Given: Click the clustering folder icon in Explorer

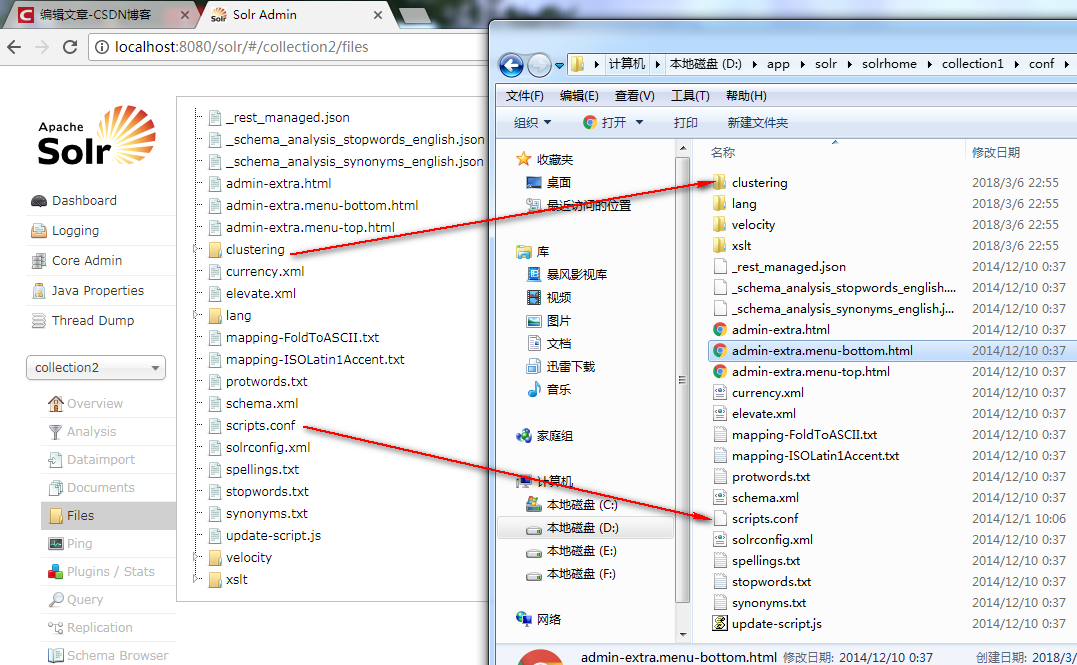Looking at the screenshot, I should [719, 183].
